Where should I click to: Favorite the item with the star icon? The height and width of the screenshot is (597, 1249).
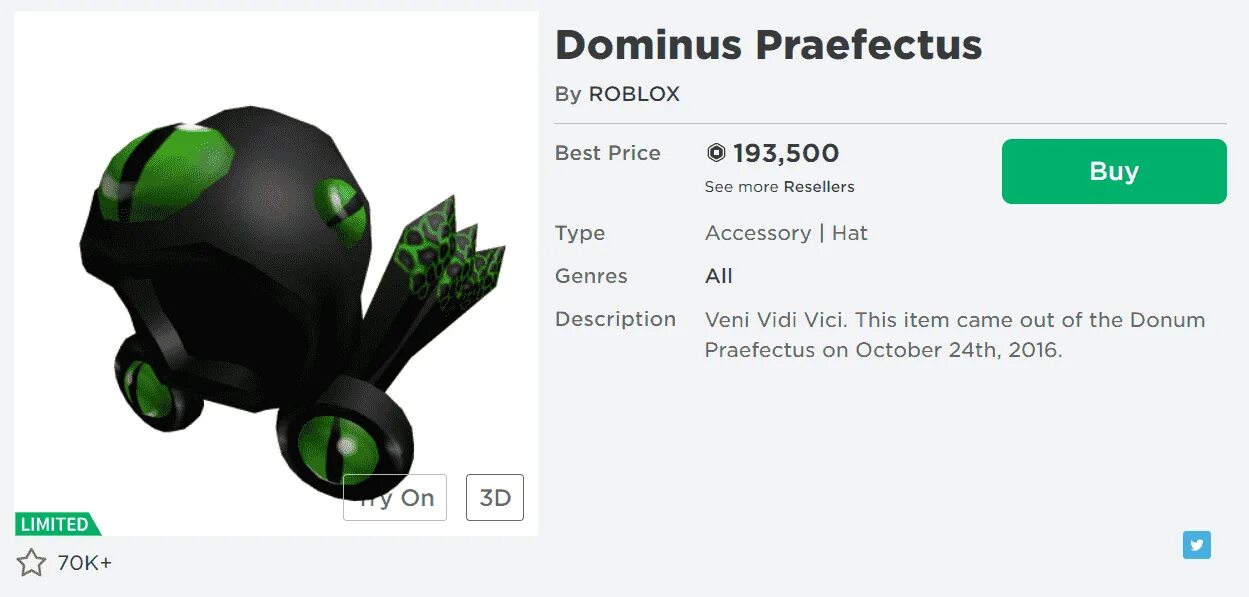click(32, 563)
